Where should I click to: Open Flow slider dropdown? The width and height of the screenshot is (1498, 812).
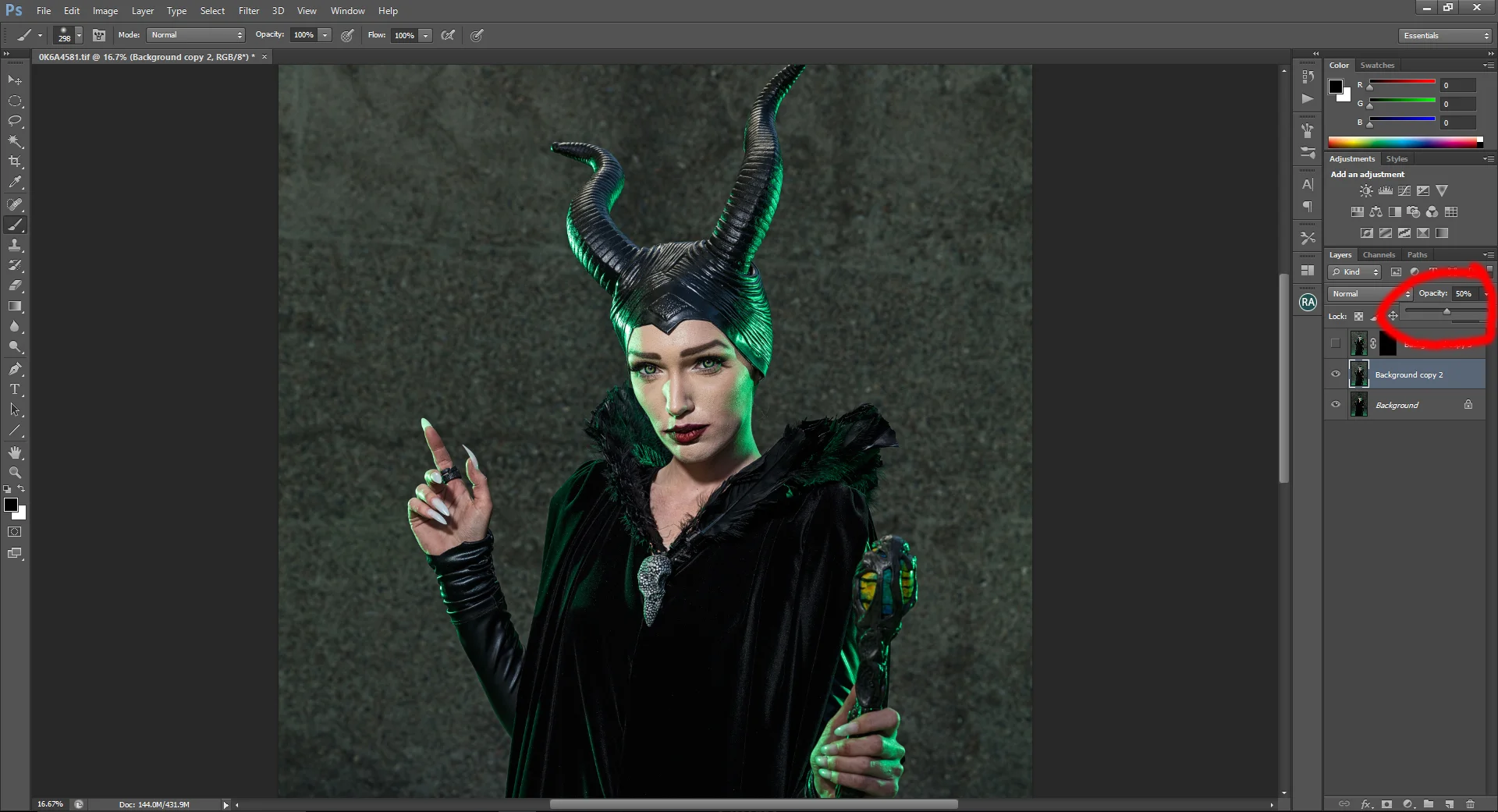(x=425, y=35)
